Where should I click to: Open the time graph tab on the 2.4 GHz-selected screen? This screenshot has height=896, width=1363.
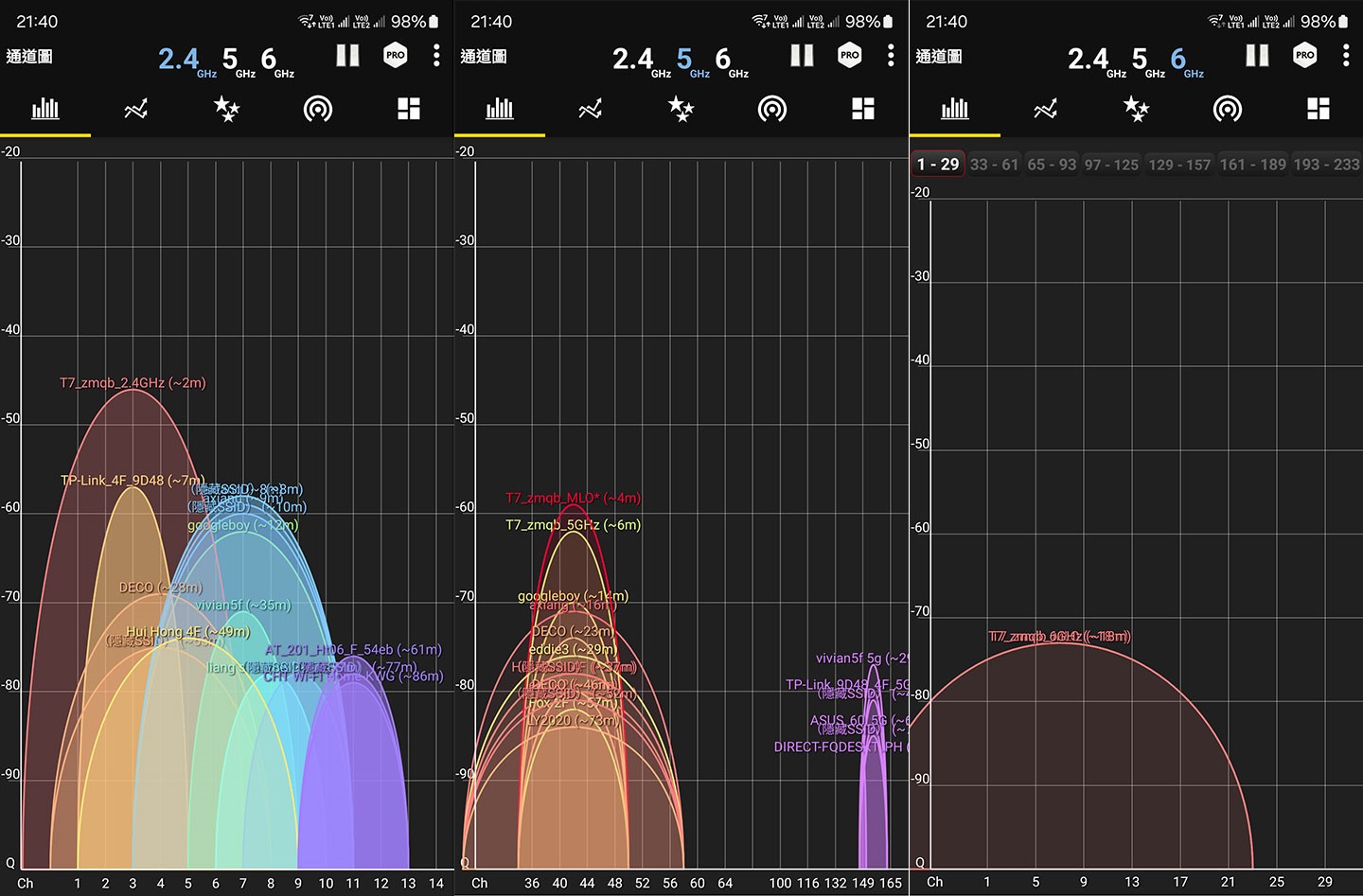click(136, 110)
